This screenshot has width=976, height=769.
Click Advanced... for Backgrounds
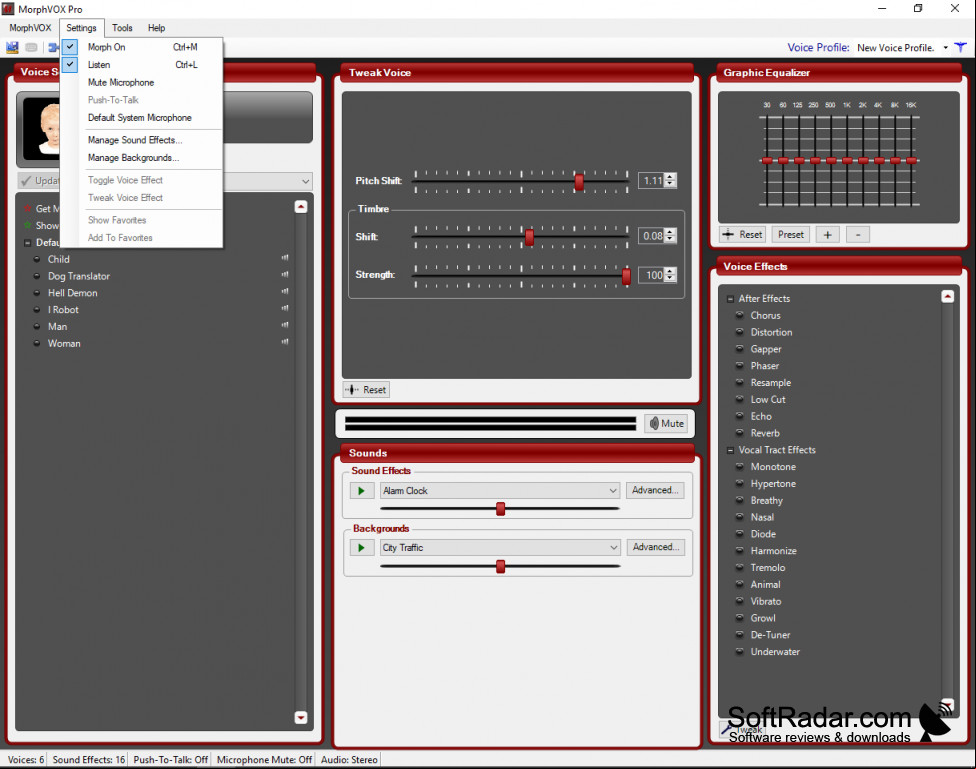[x=655, y=547]
